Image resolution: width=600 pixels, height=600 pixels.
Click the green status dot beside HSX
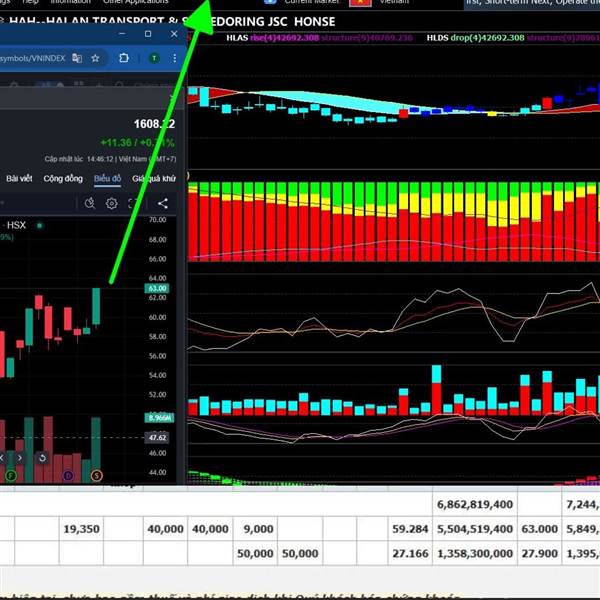pyautogui.click(x=39, y=225)
